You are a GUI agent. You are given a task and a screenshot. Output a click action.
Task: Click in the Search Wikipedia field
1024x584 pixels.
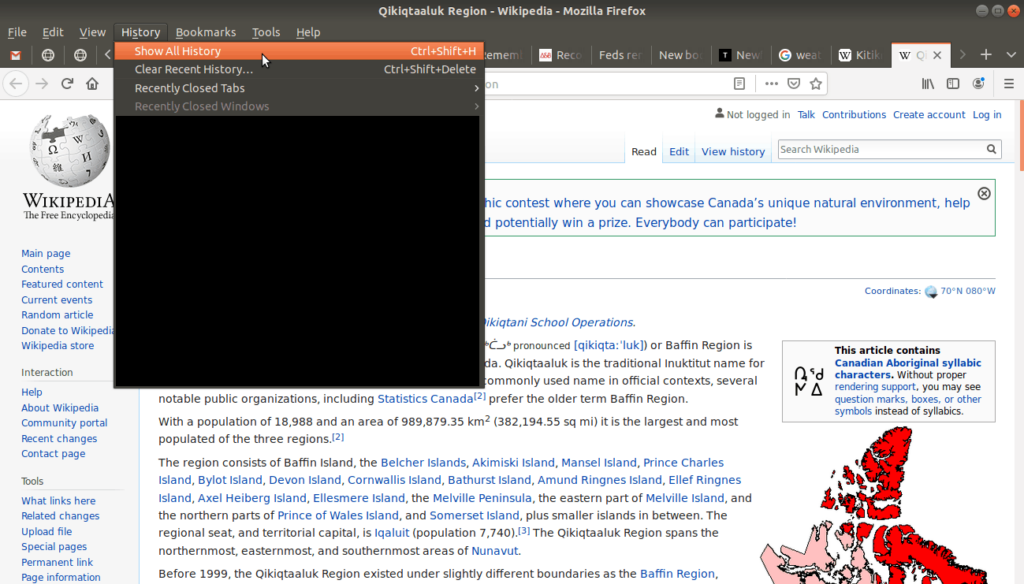point(881,150)
